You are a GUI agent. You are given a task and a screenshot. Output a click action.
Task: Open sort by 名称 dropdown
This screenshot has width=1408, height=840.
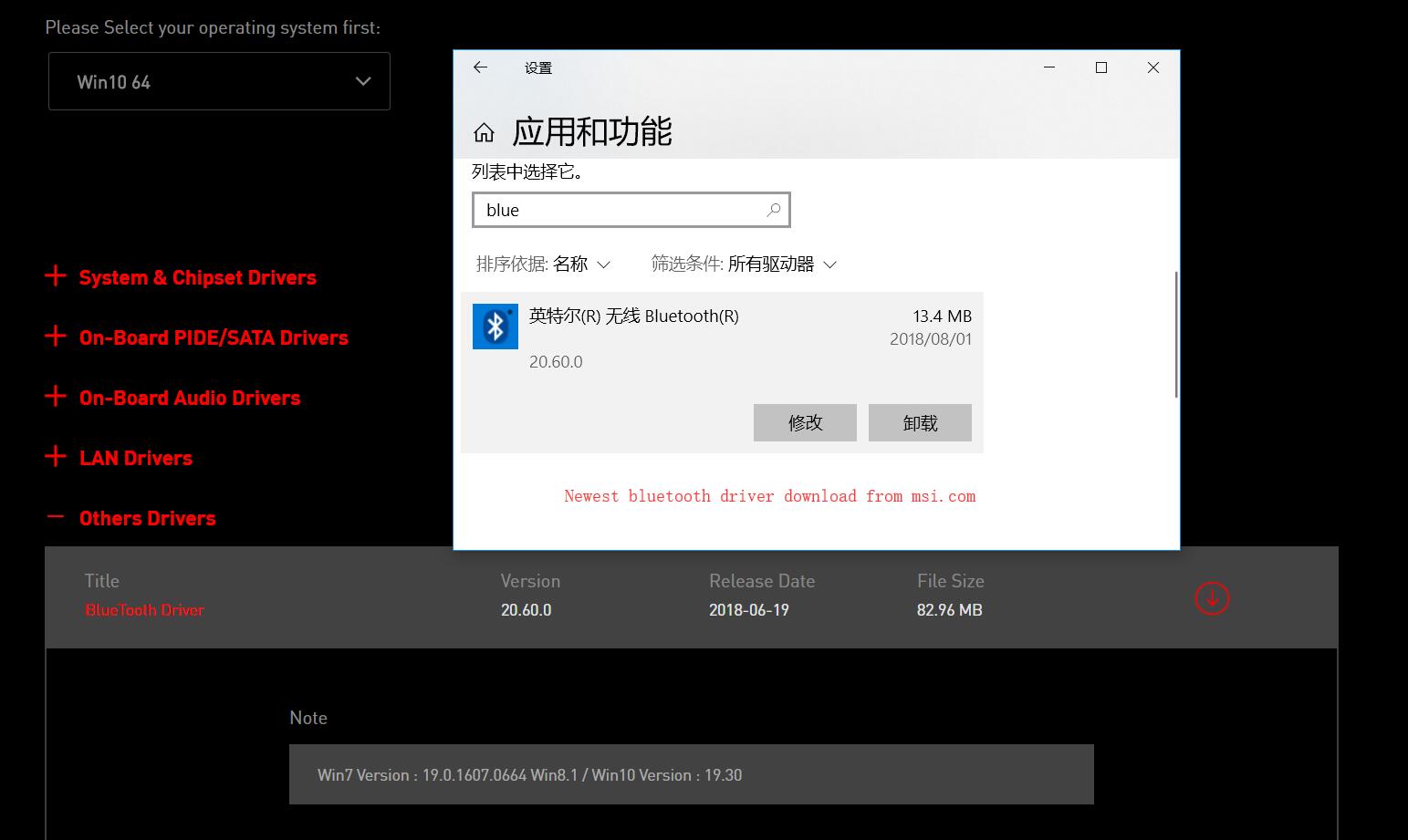point(581,264)
